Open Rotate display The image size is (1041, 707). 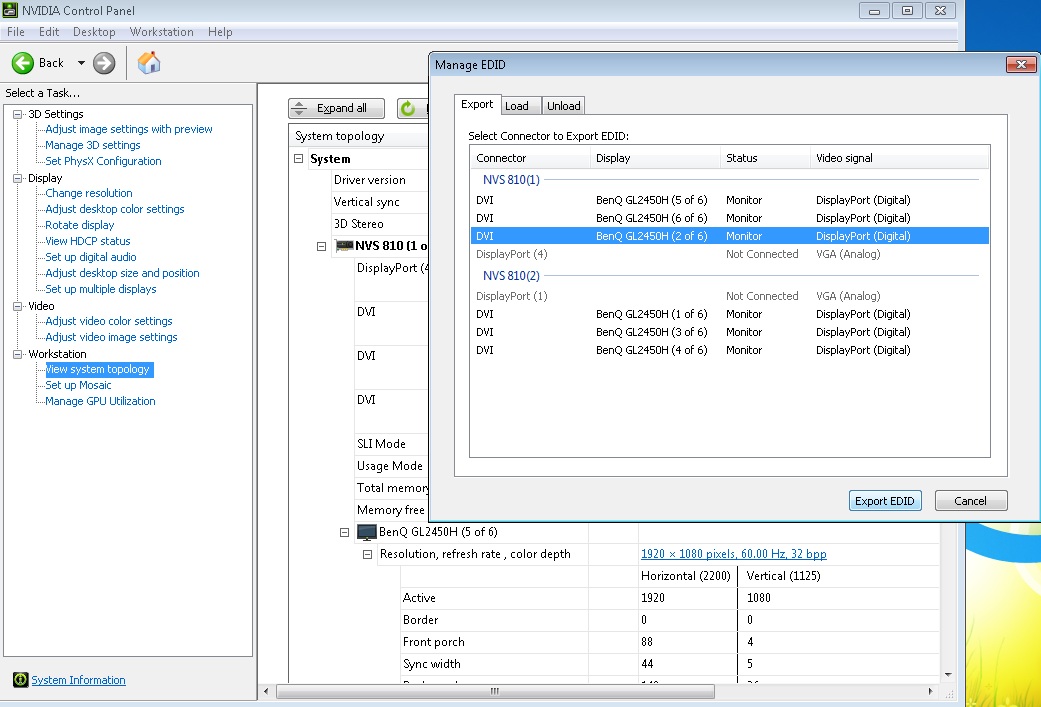[80, 225]
